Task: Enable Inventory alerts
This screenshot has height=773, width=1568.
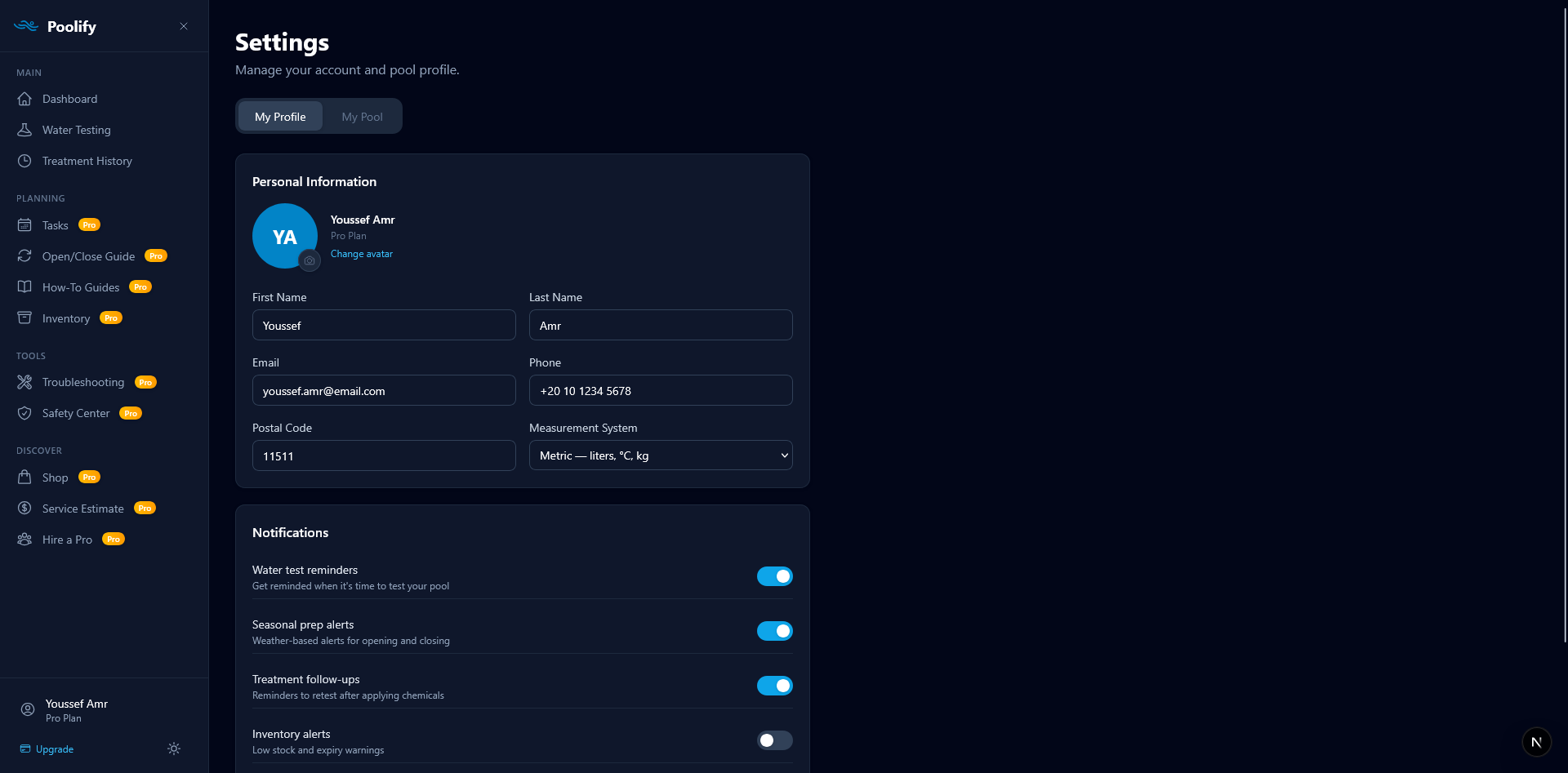Action: pos(774,740)
